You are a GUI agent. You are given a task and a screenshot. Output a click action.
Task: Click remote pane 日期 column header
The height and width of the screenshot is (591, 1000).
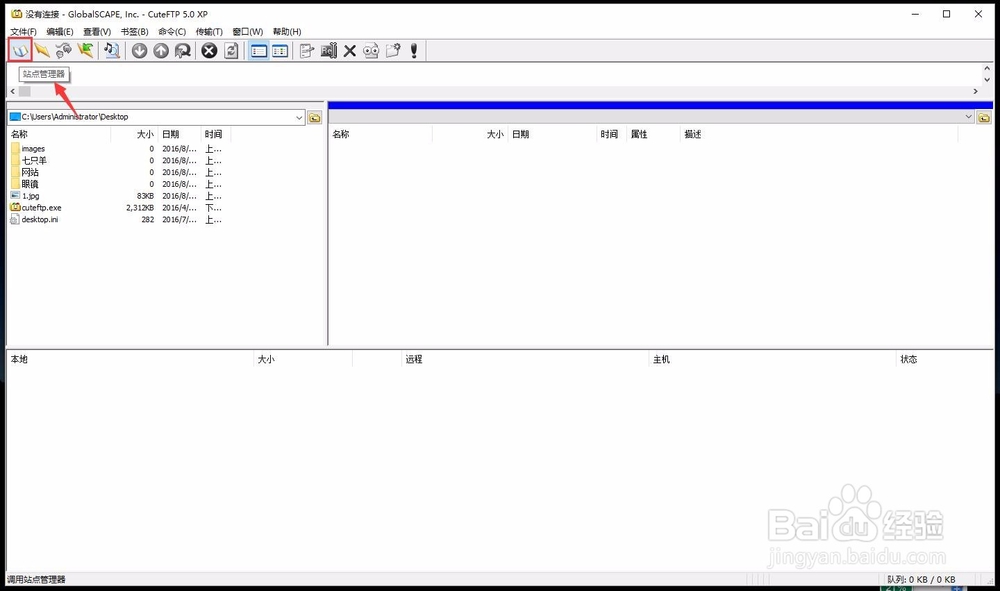[x=552, y=134]
